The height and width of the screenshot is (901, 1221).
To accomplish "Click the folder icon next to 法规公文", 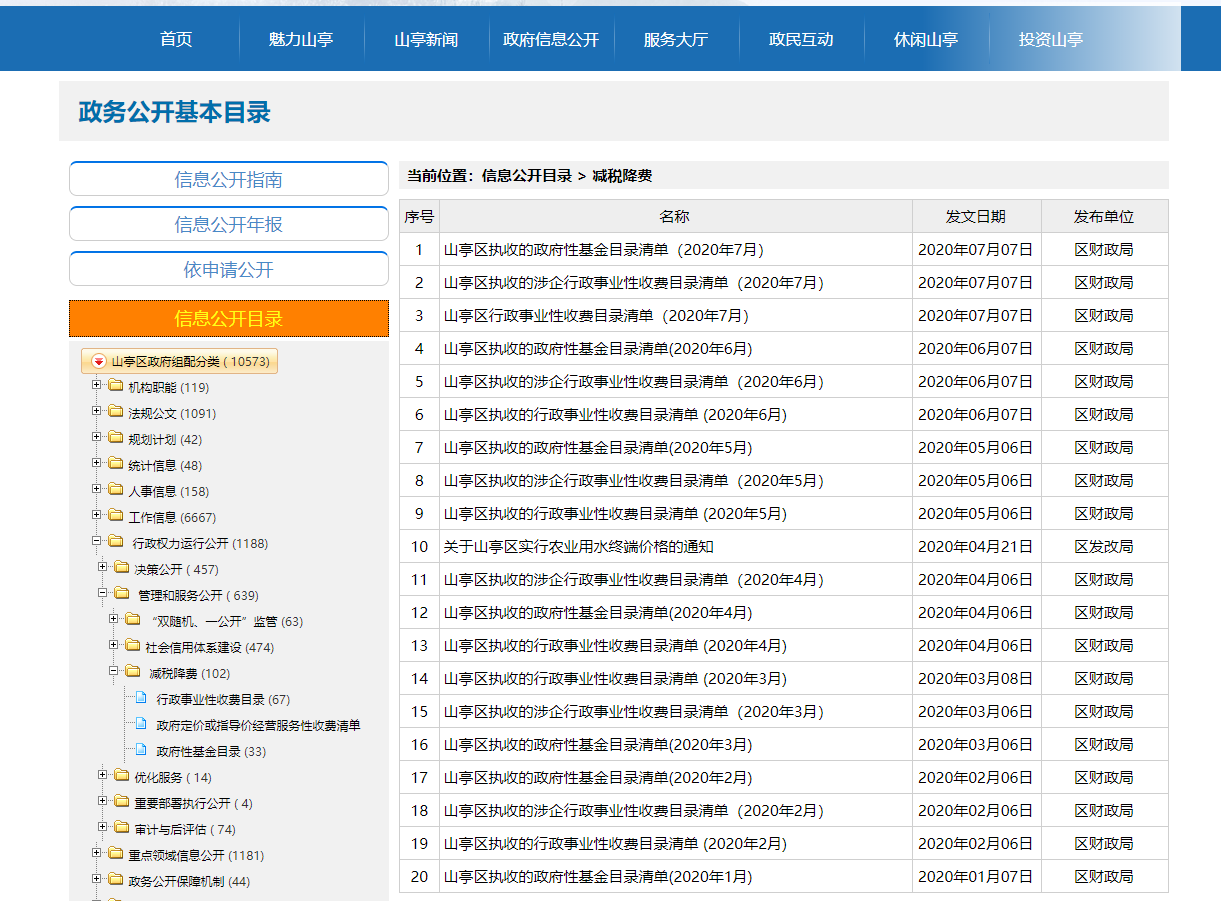I will (x=115, y=412).
